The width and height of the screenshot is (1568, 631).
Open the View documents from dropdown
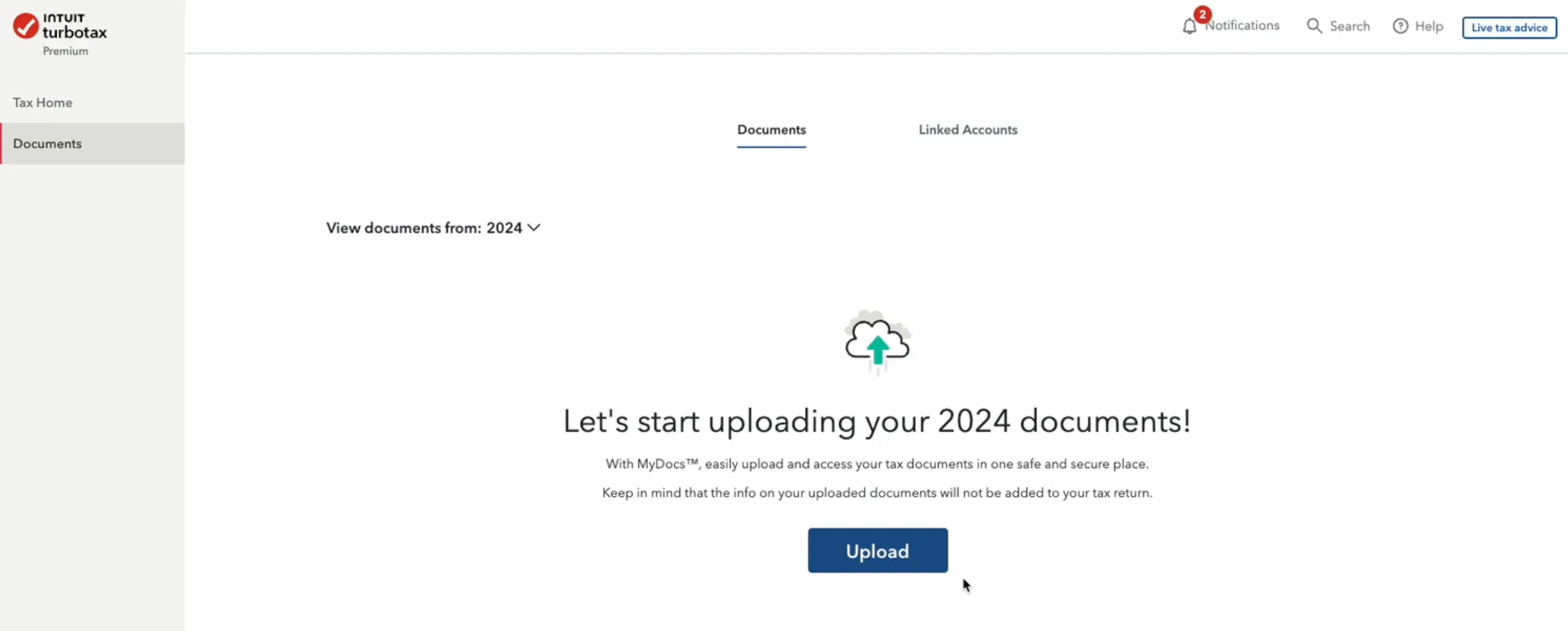[x=433, y=228]
